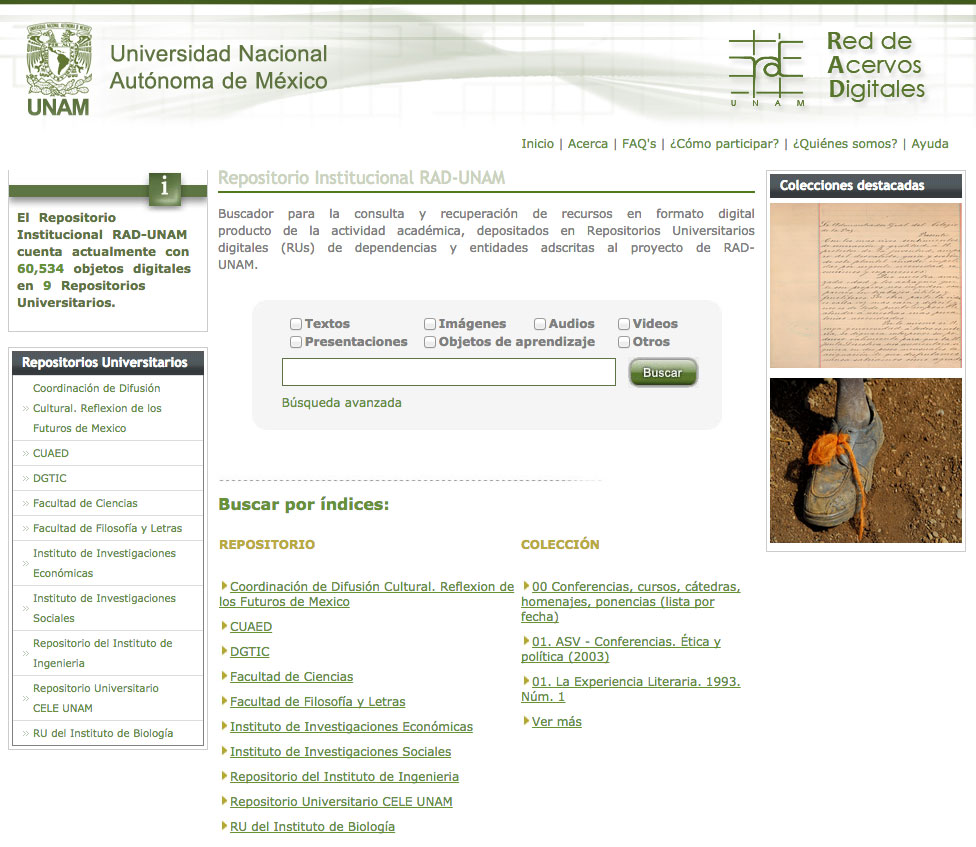
Task: Open 01. La Experiencia Literaria 1993 collection
Action: 631,689
